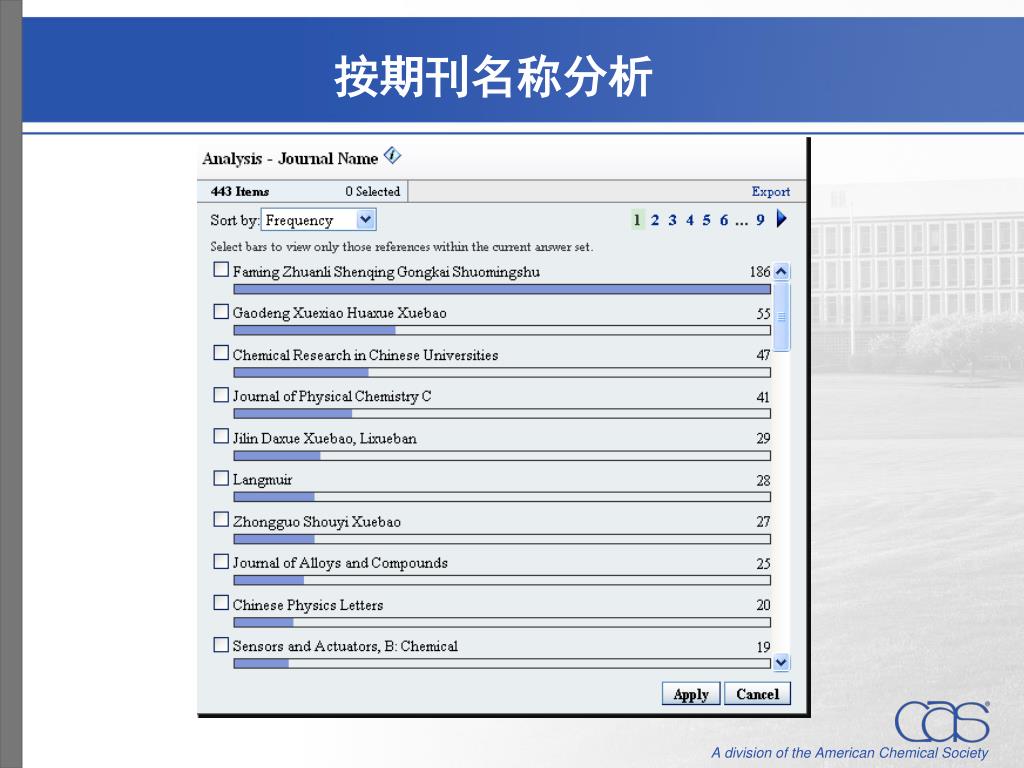This screenshot has height=768, width=1024.
Task: Click 'Sensors and Actuators, B: Chemical' label
Action: tap(345, 646)
